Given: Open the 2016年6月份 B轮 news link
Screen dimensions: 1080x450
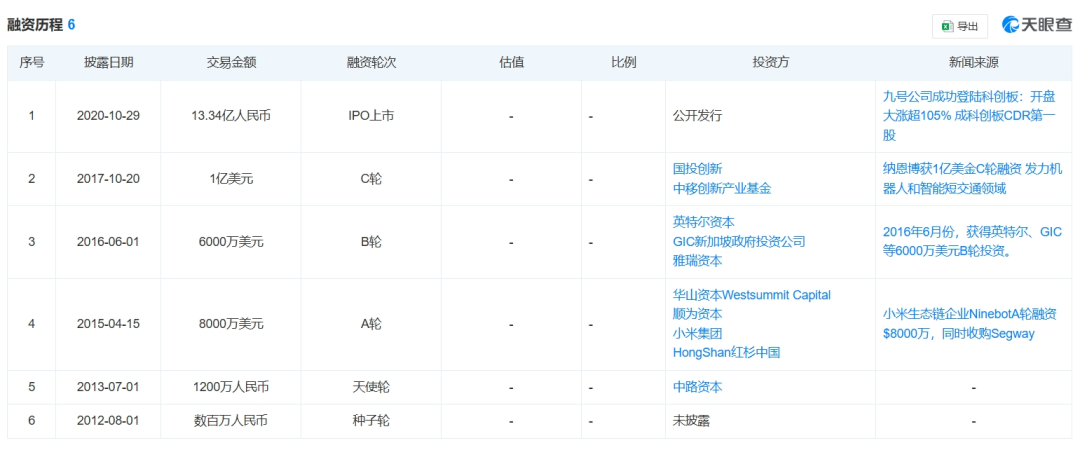Looking at the screenshot, I should pyautogui.click(x=967, y=241).
